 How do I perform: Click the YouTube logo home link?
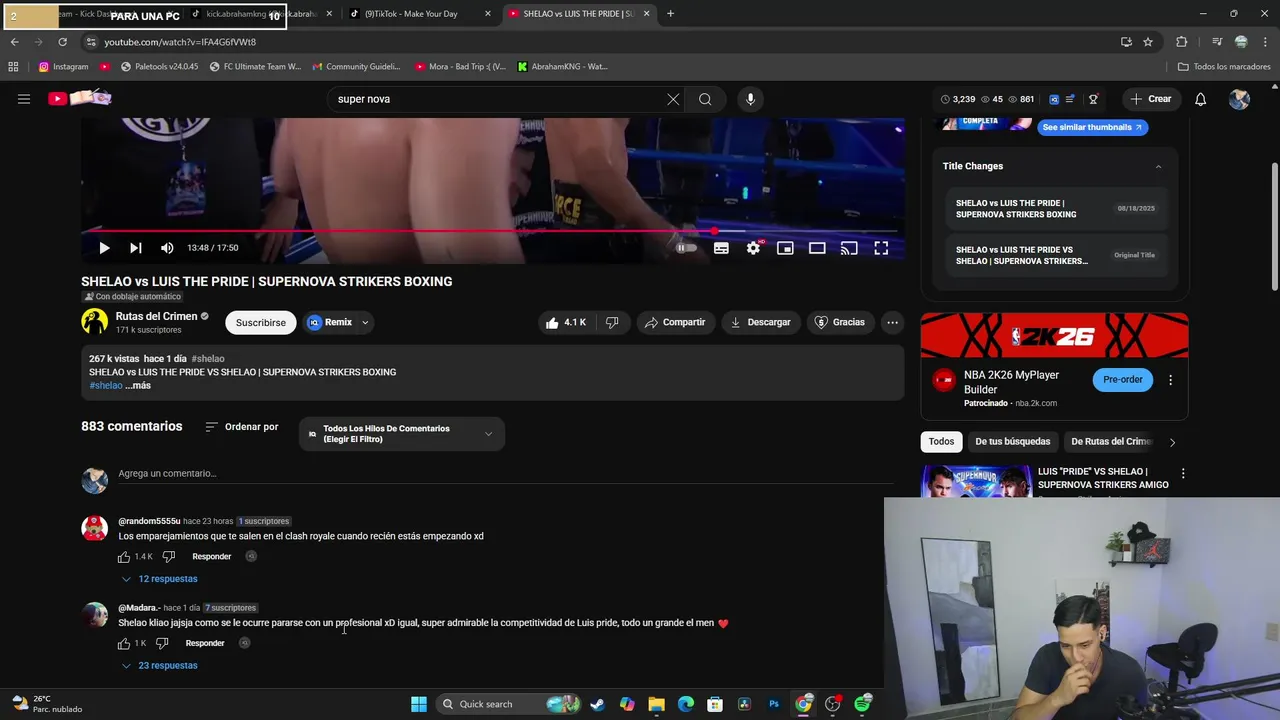click(80, 98)
